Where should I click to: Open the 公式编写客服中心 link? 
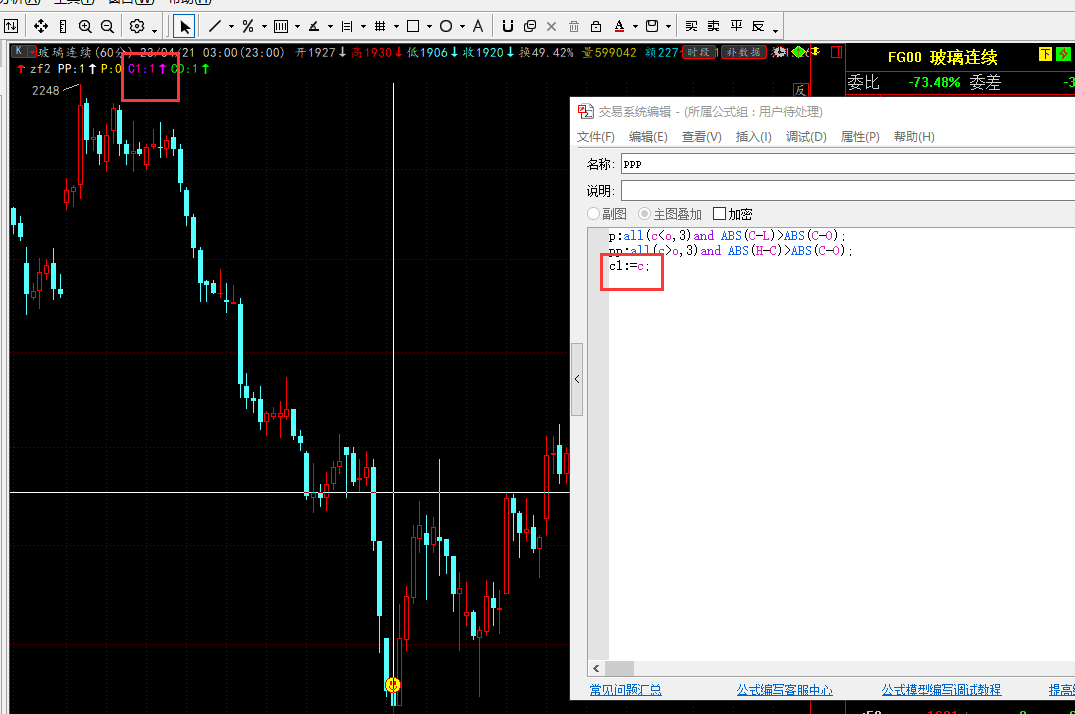[784, 690]
